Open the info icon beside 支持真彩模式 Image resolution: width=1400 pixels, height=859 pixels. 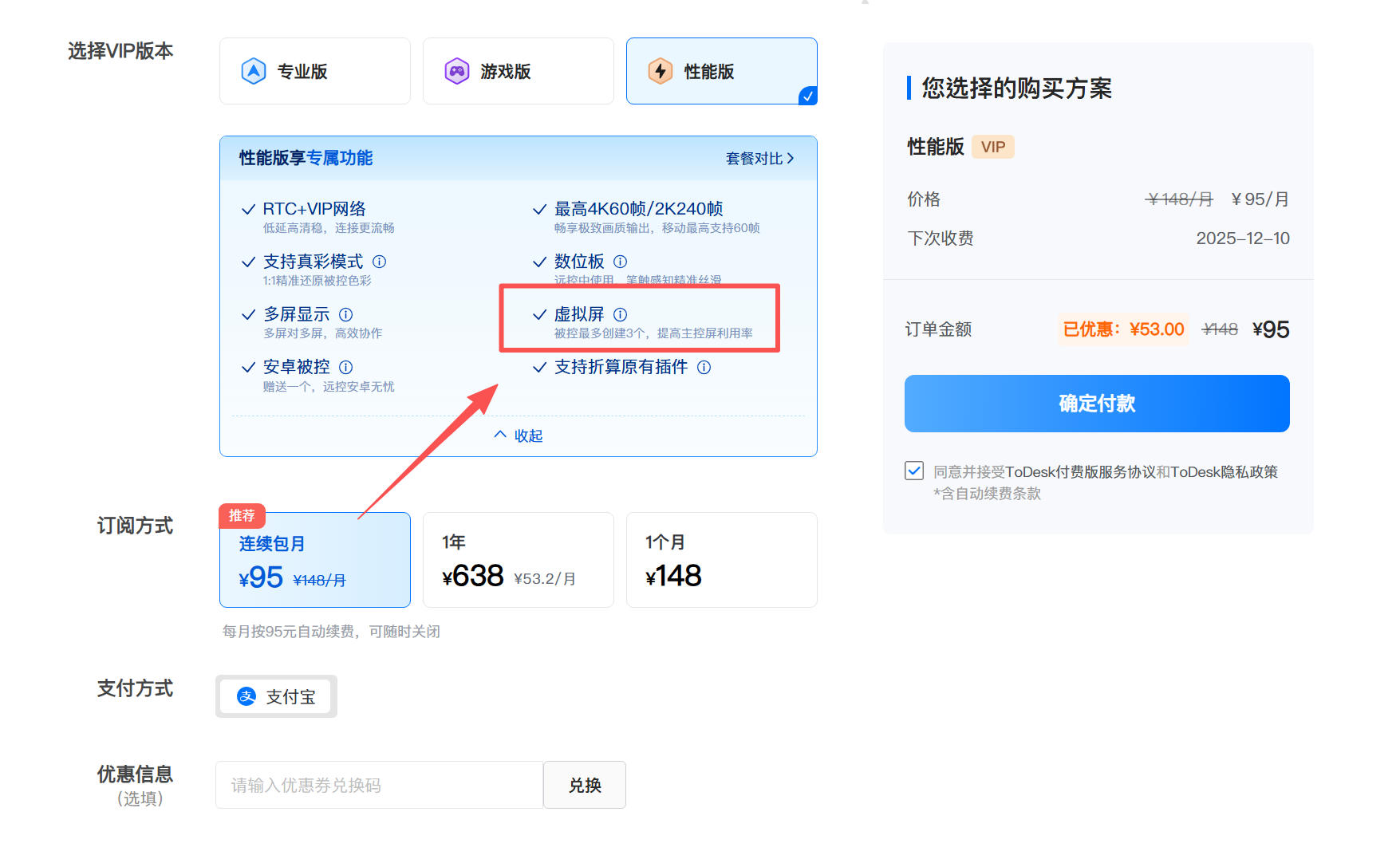coord(381,262)
